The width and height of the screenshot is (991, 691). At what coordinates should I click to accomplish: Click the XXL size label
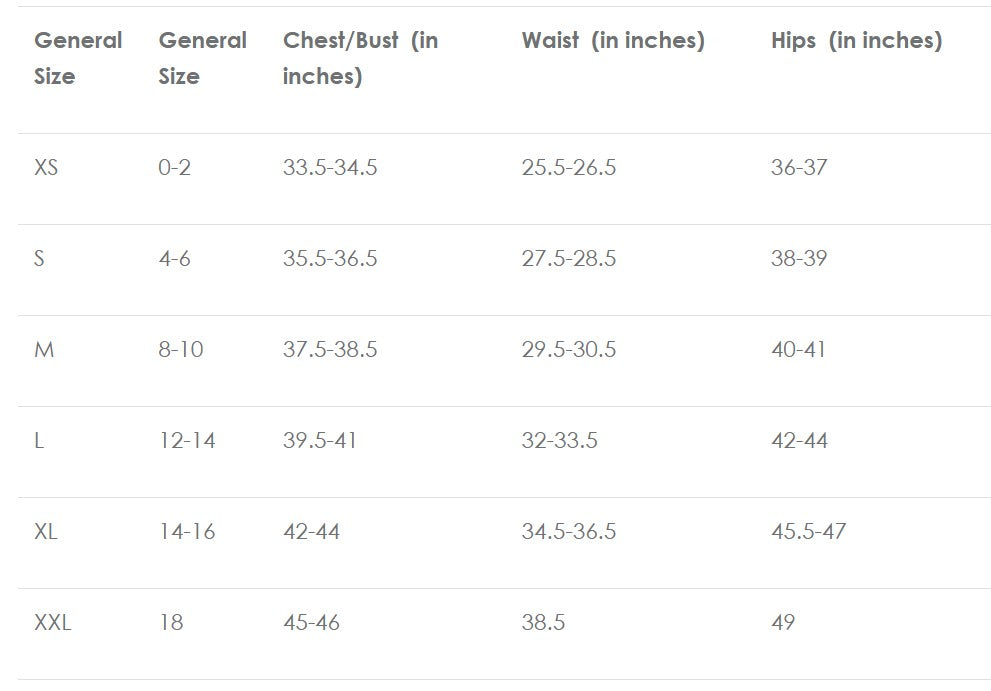[x=52, y=623]
